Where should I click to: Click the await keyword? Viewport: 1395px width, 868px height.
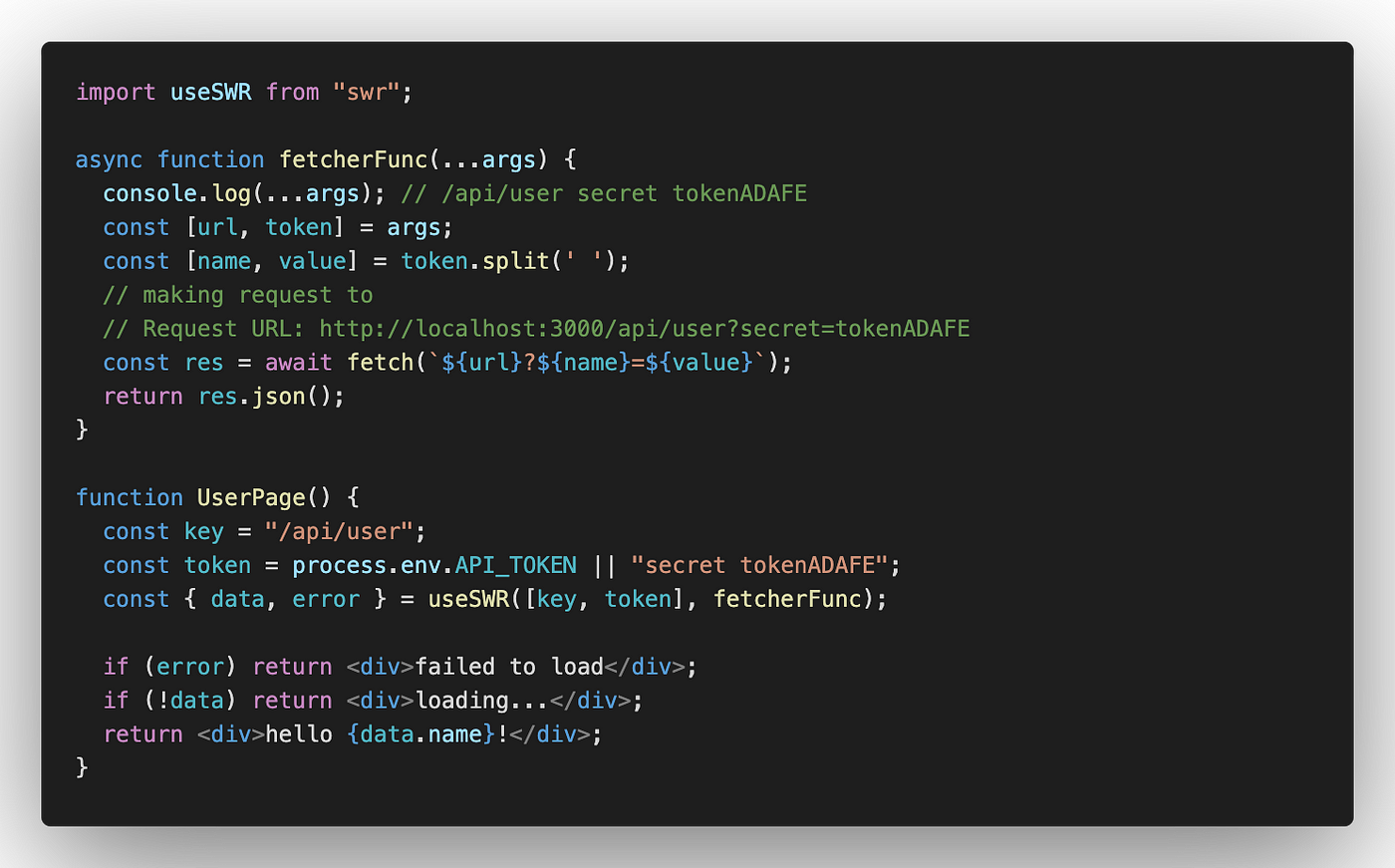tap(299, 363)
